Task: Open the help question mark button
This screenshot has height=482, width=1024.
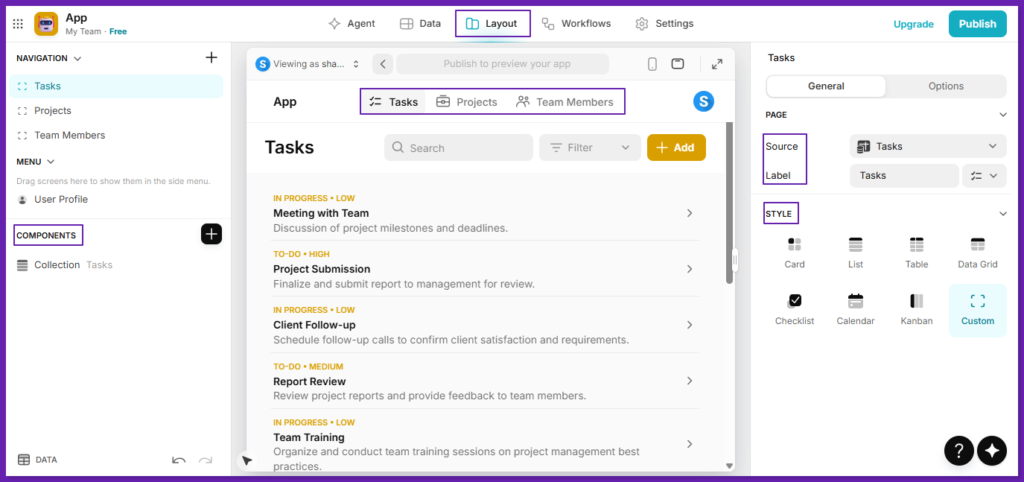Action: pyautogui.click(x=959, y=450)
